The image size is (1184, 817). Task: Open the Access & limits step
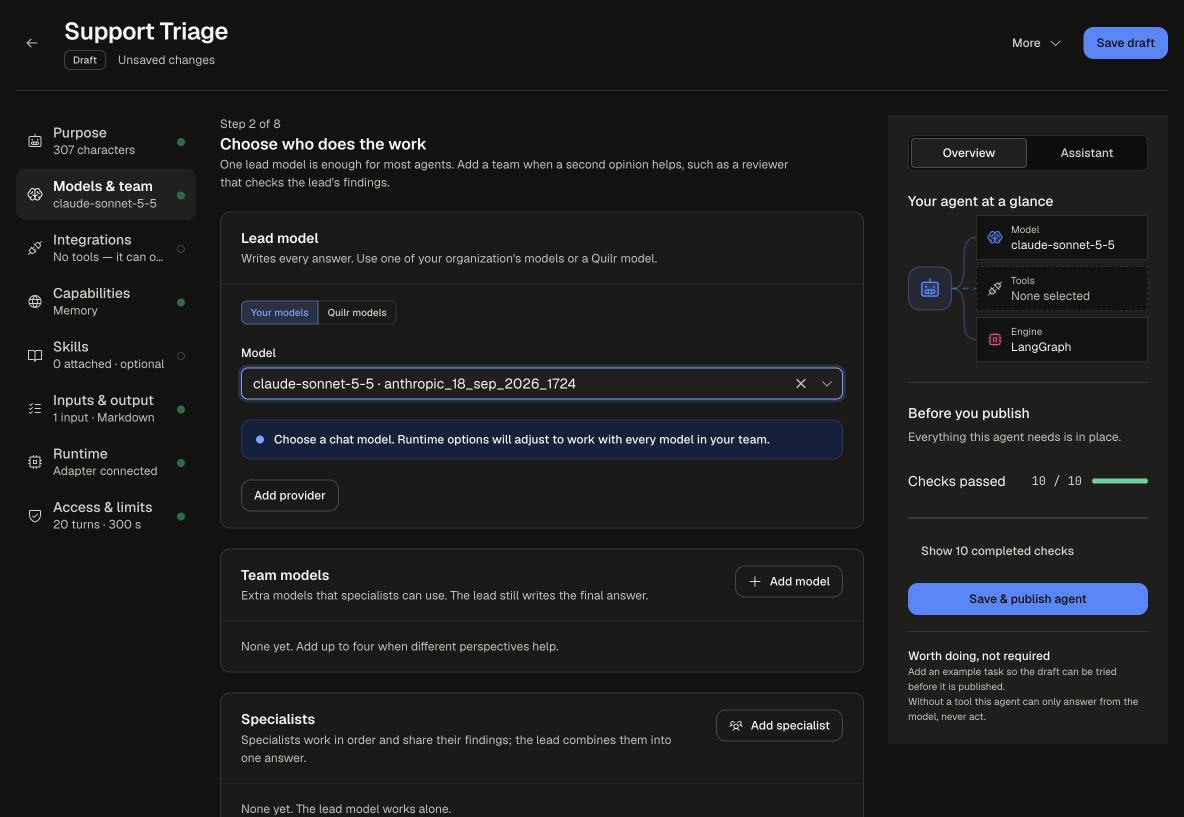(106, 516)
